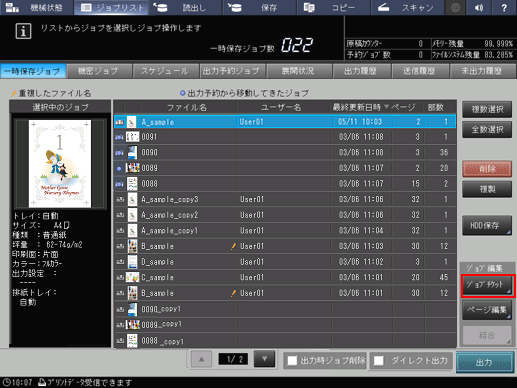Click the 全数選択 select-all button

pos(487,130)
